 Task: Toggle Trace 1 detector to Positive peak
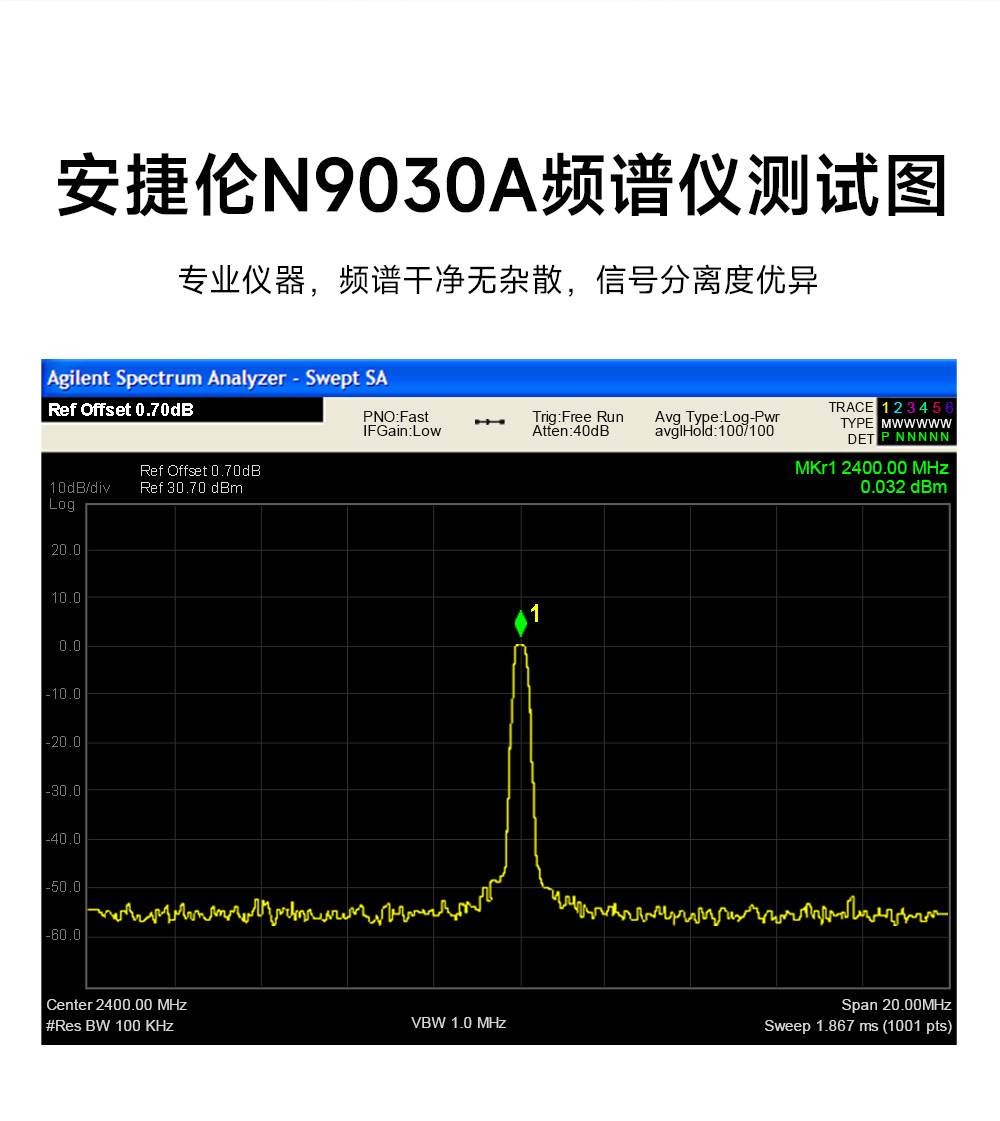(x=884, y=436)
